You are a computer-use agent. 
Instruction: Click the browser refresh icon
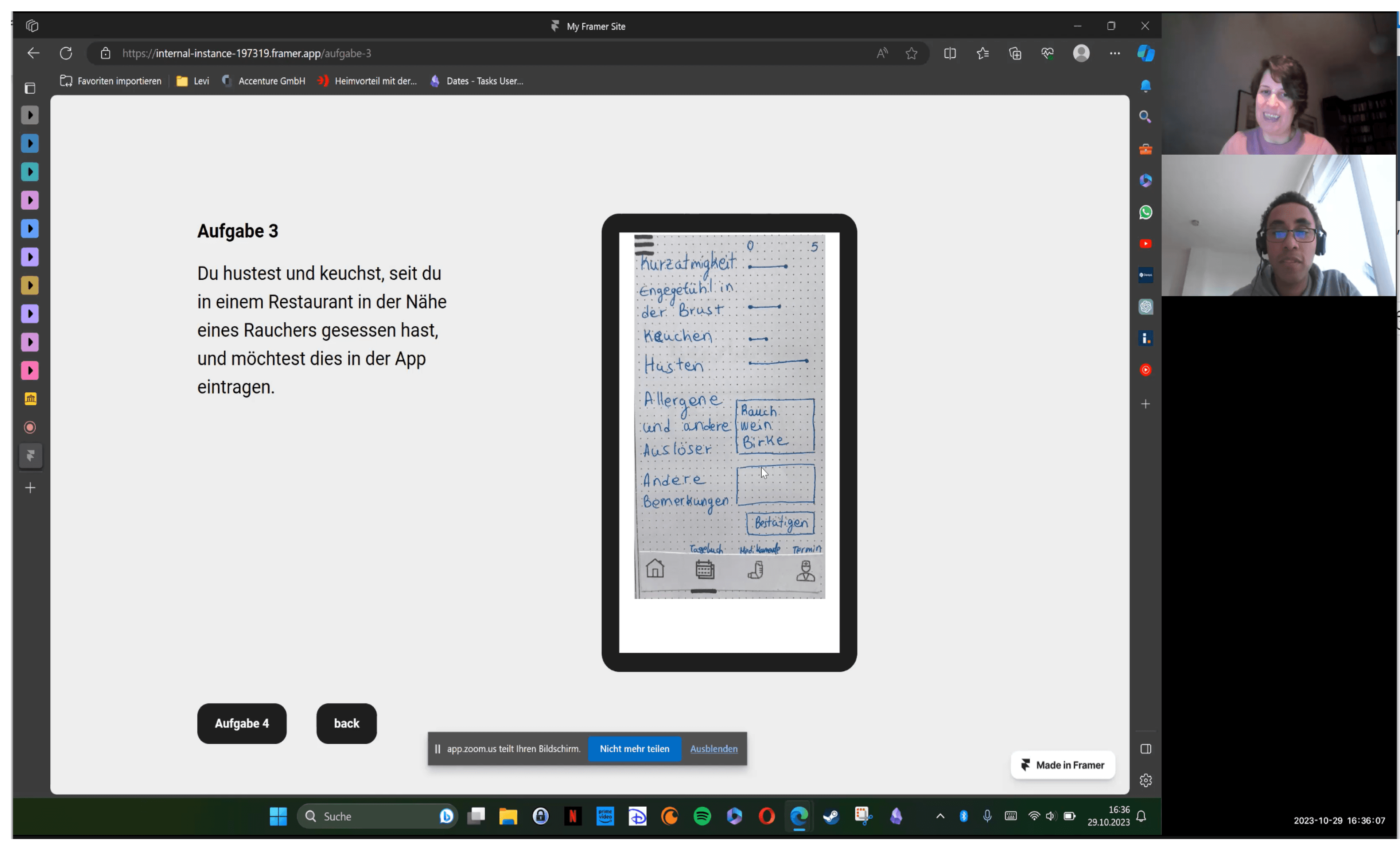[x=66, y=53]
